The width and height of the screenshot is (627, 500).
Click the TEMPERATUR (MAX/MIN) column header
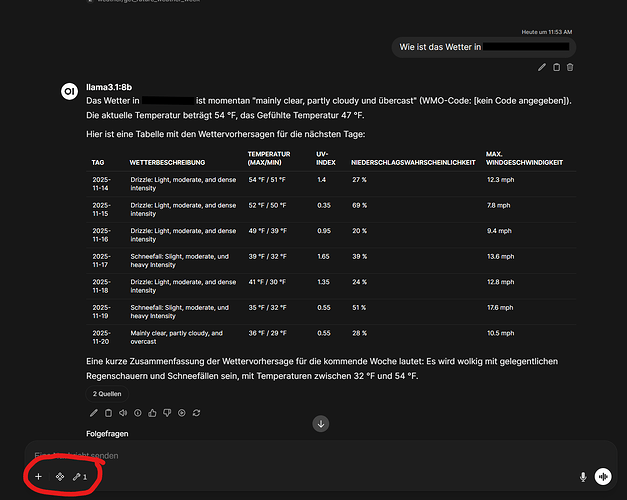pos(269,158)
